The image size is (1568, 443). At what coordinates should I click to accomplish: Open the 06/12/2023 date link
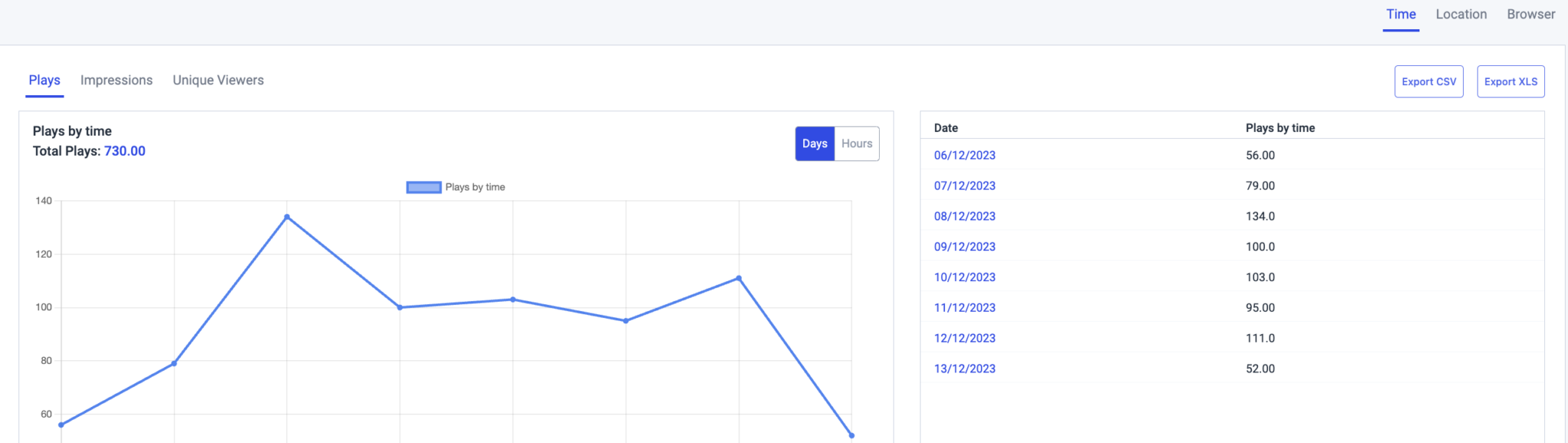[965, 156]
